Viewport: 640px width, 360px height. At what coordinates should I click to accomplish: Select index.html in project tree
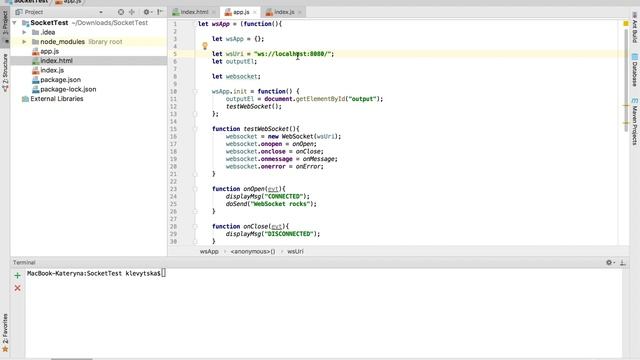[x=56, y=60]
